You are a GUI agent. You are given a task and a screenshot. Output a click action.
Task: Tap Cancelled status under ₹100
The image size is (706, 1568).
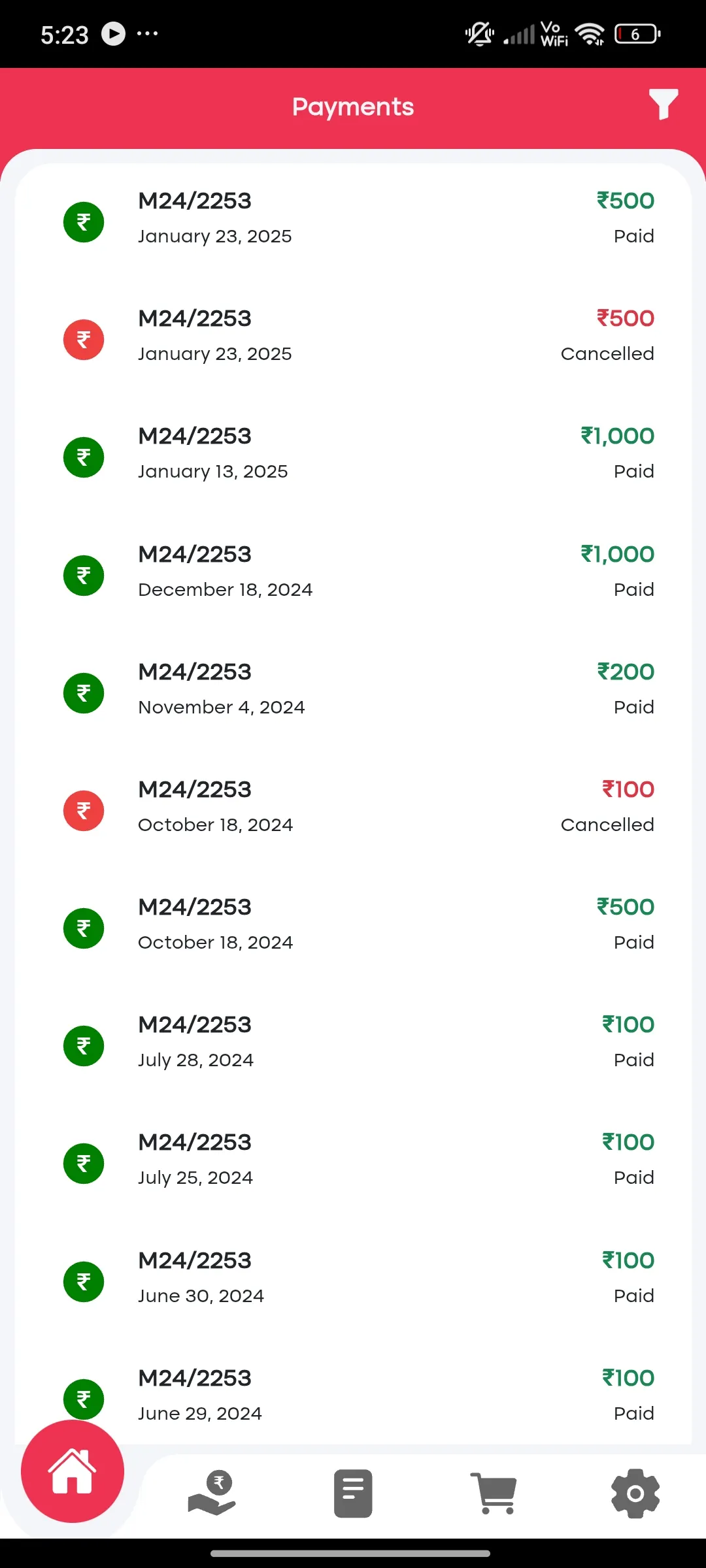click(607, 825)
